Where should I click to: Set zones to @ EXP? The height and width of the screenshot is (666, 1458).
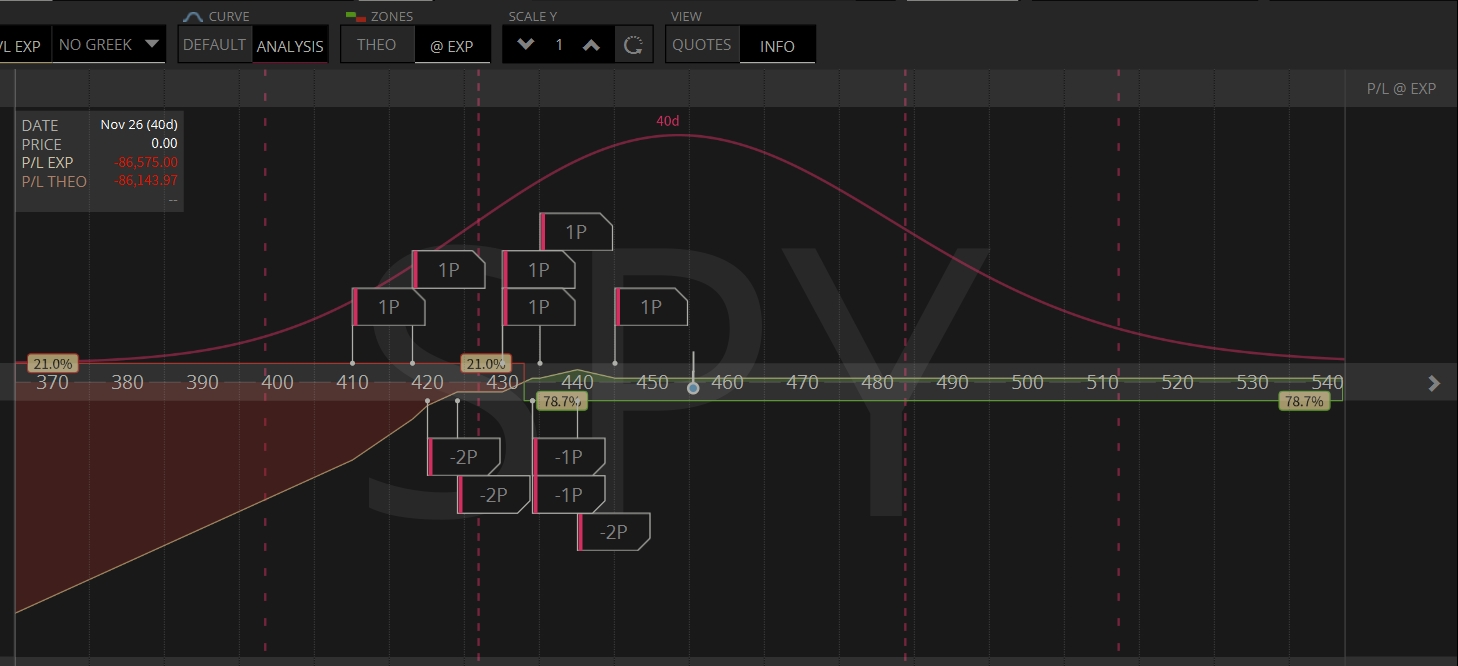click(452, 46)
